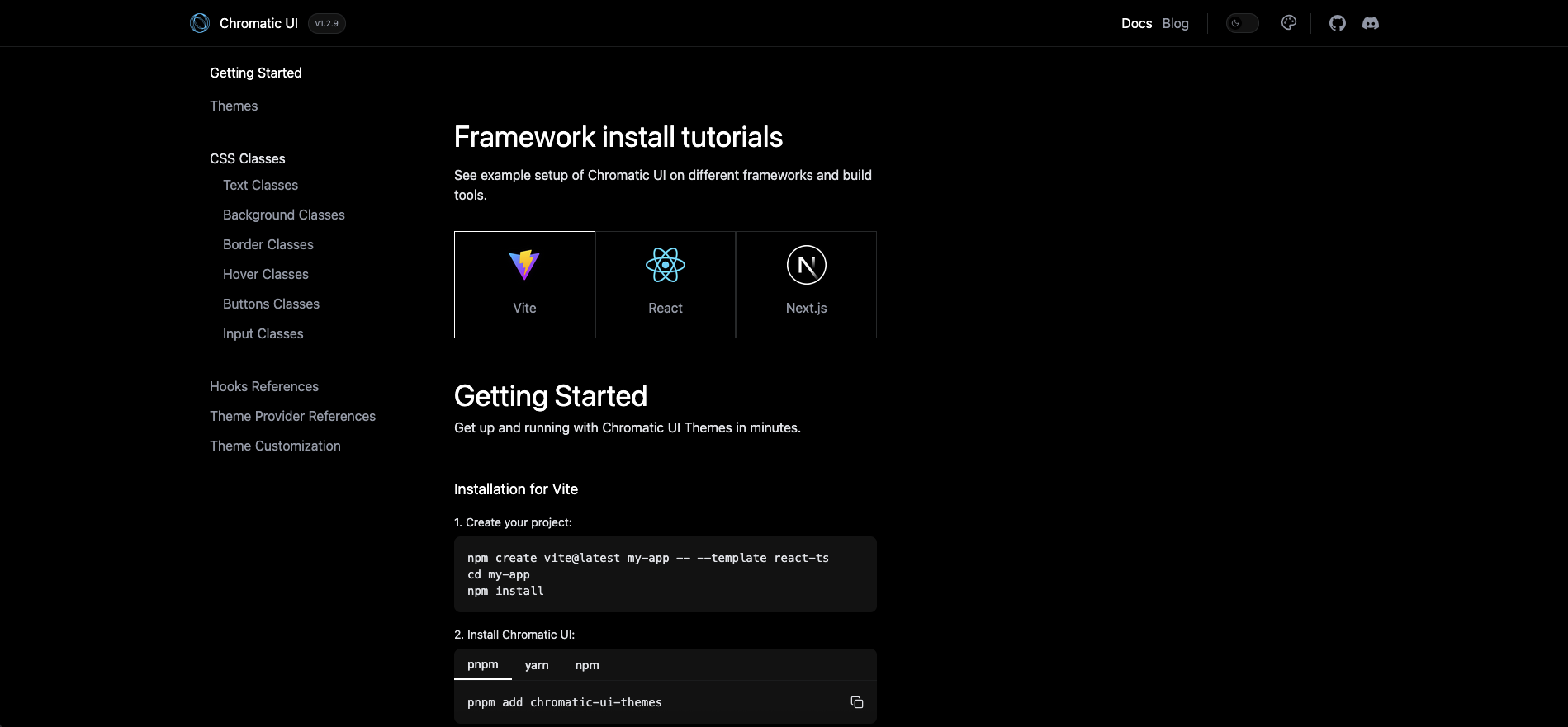Pick the Next.js framework card

point(806,284)
